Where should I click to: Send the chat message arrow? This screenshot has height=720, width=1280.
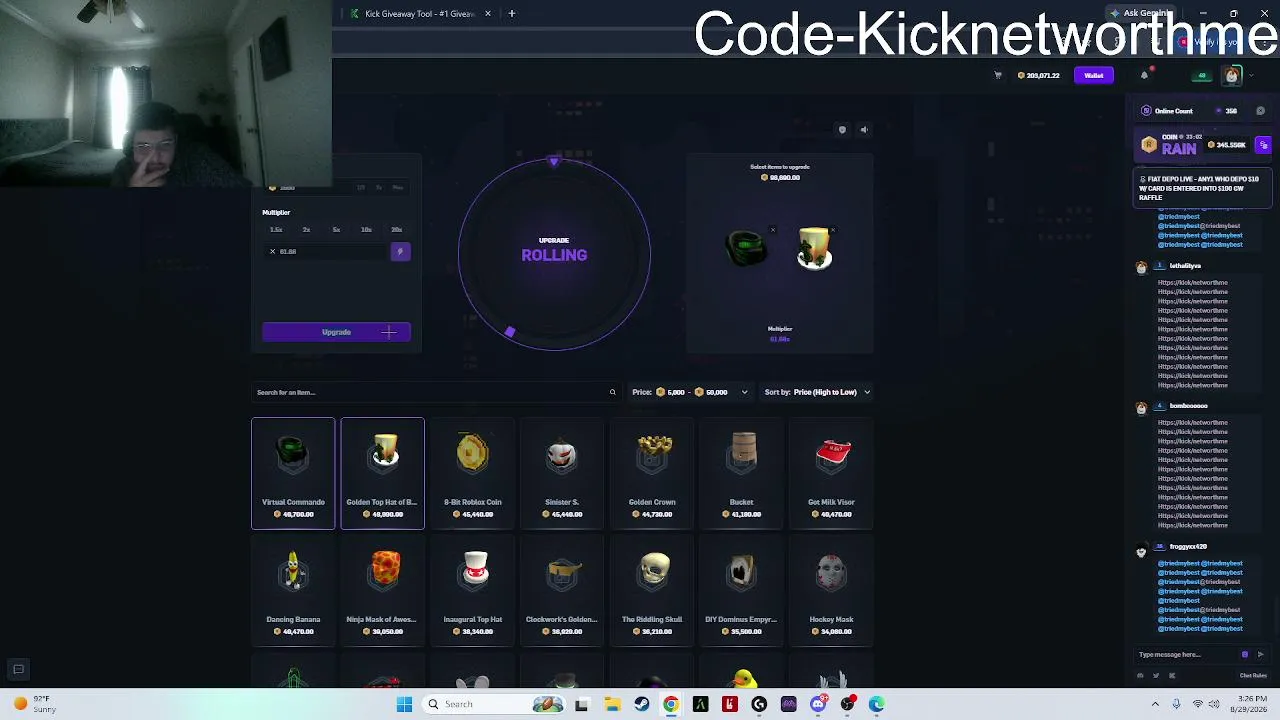point(1260,655)
